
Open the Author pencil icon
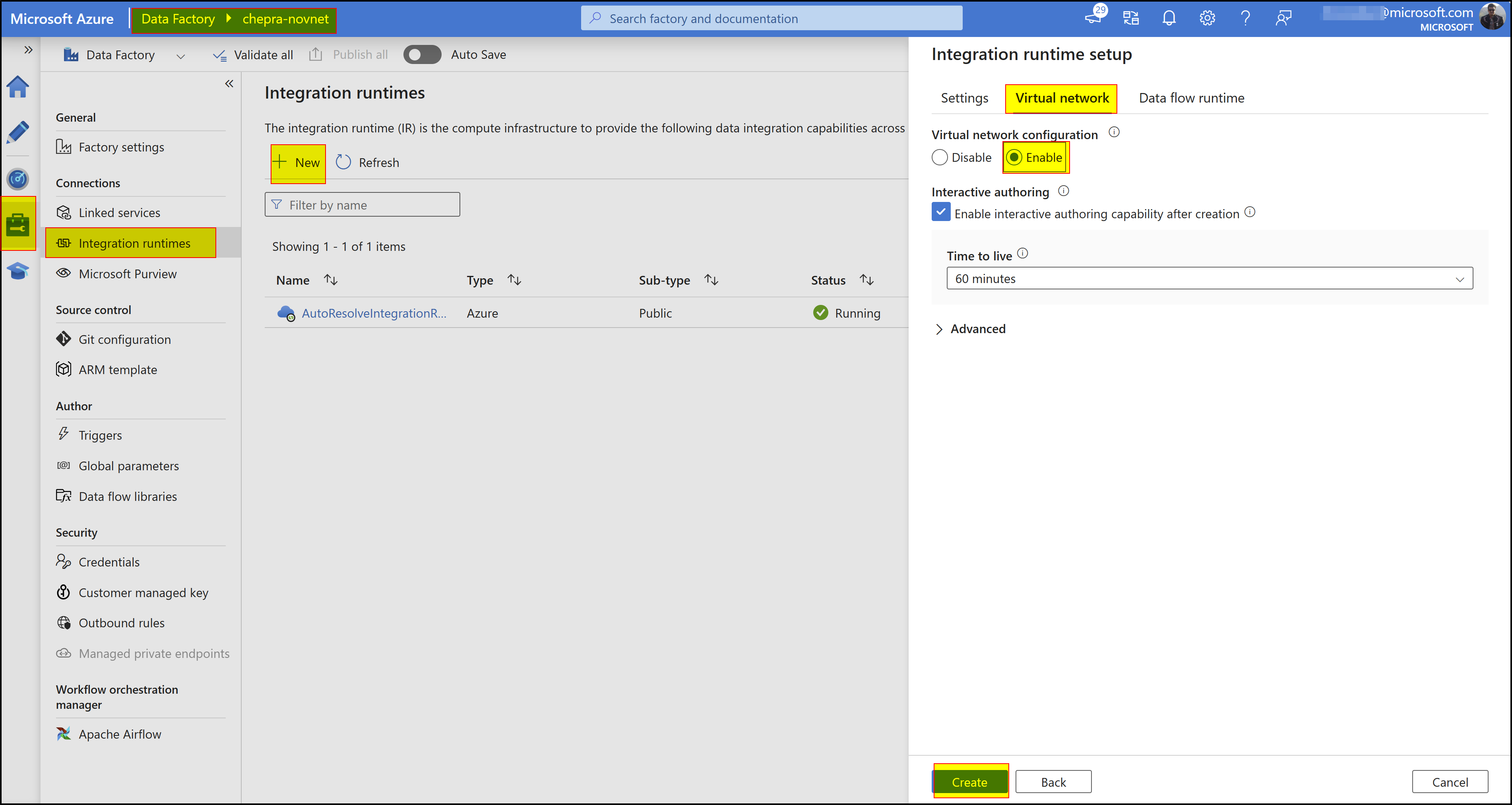point(17,132)
